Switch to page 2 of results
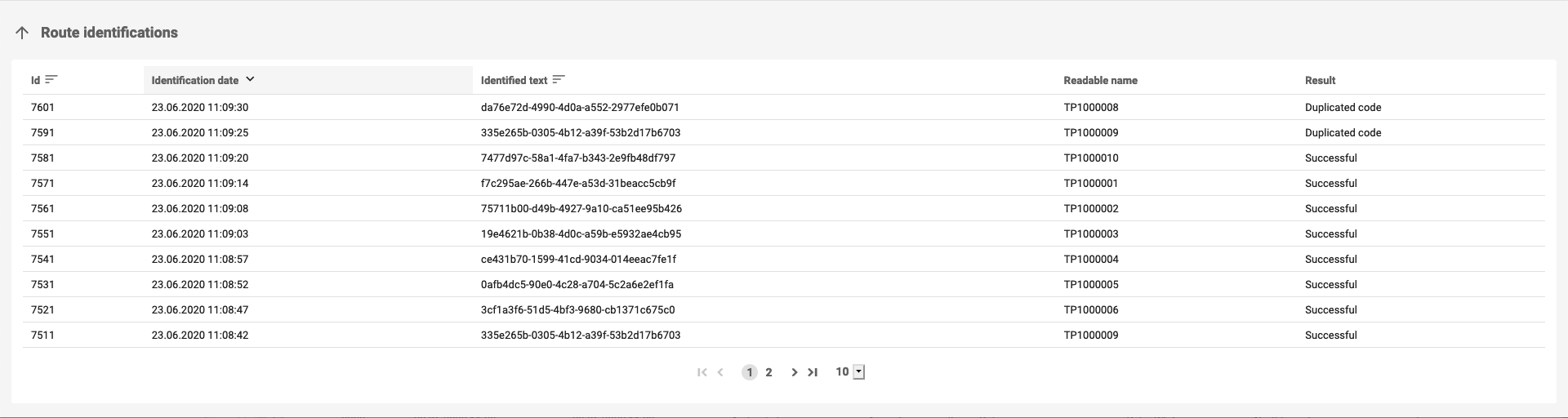Image resolution: width=1568 pixels, height=418 pixels. point(768,372)
